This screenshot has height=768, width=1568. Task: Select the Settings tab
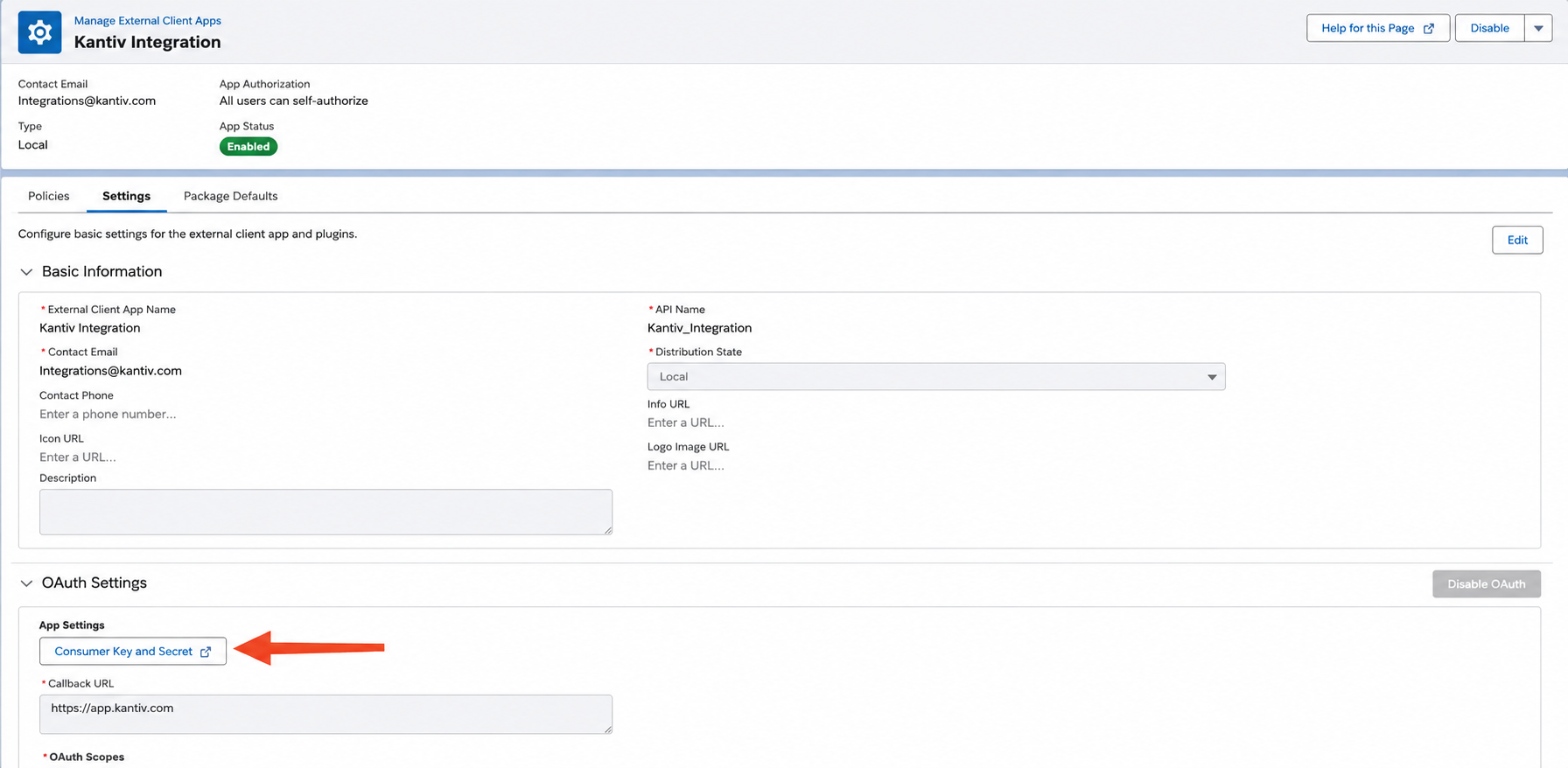pyautogui.click(x=126, y=196)
